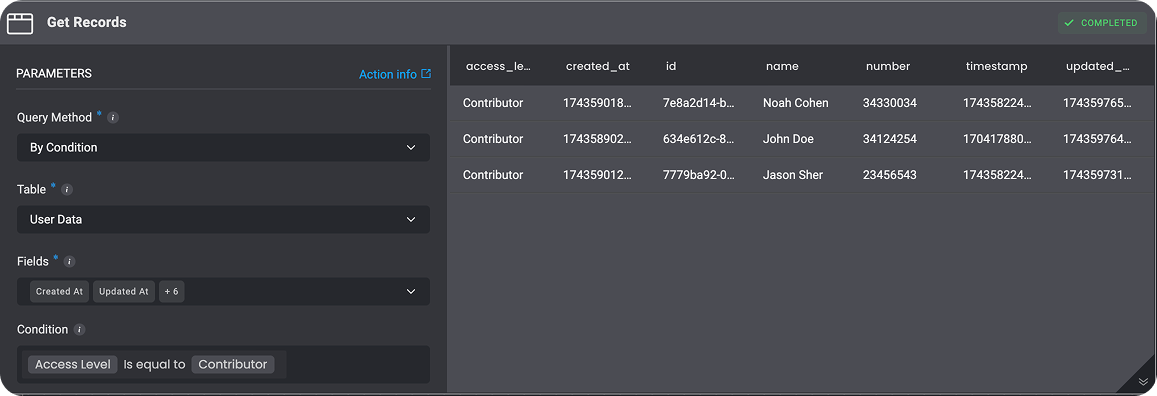Click info icon next to Query Method
Image resolution: width=1157 pixels, height=396 pixels.
click(113, 117)
